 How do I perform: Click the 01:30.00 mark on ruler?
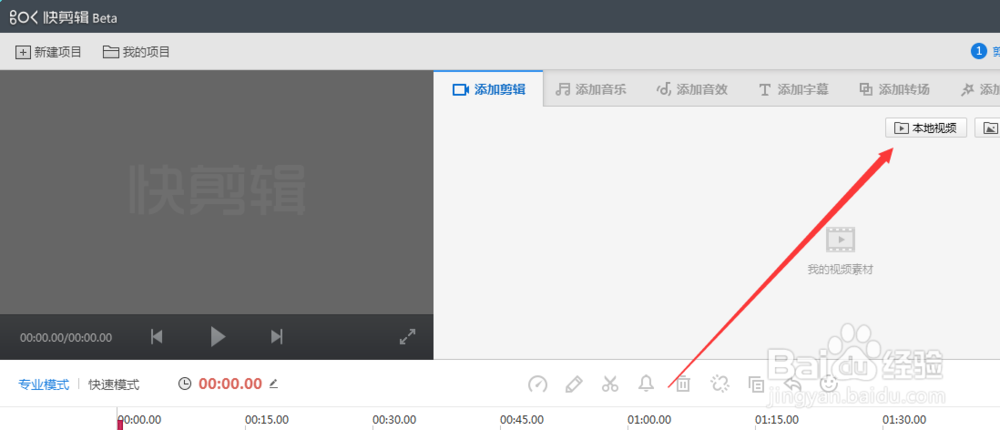(904, 419)
